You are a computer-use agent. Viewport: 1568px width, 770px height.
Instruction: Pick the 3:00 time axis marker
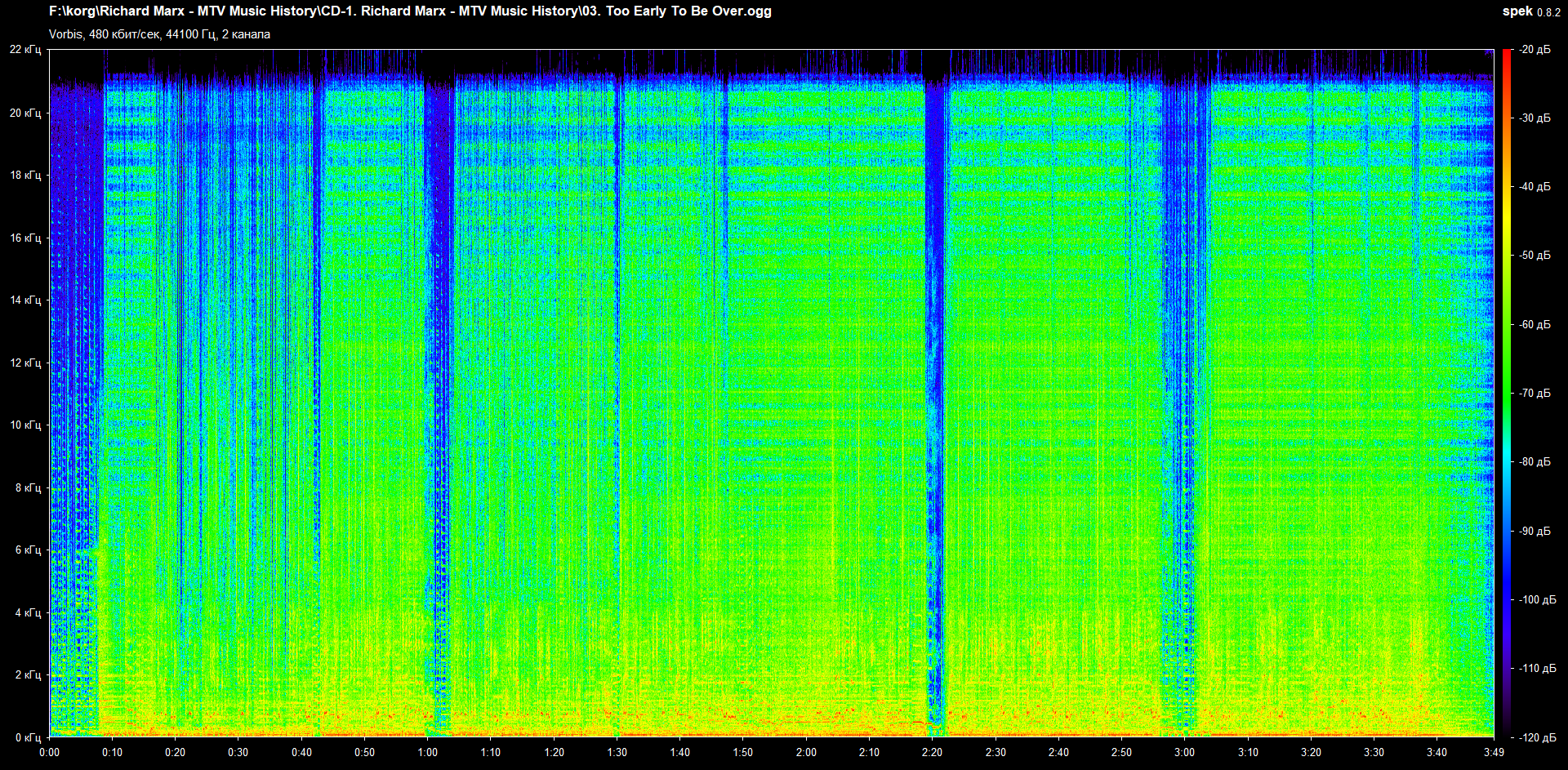click(x=1184, y=752)
